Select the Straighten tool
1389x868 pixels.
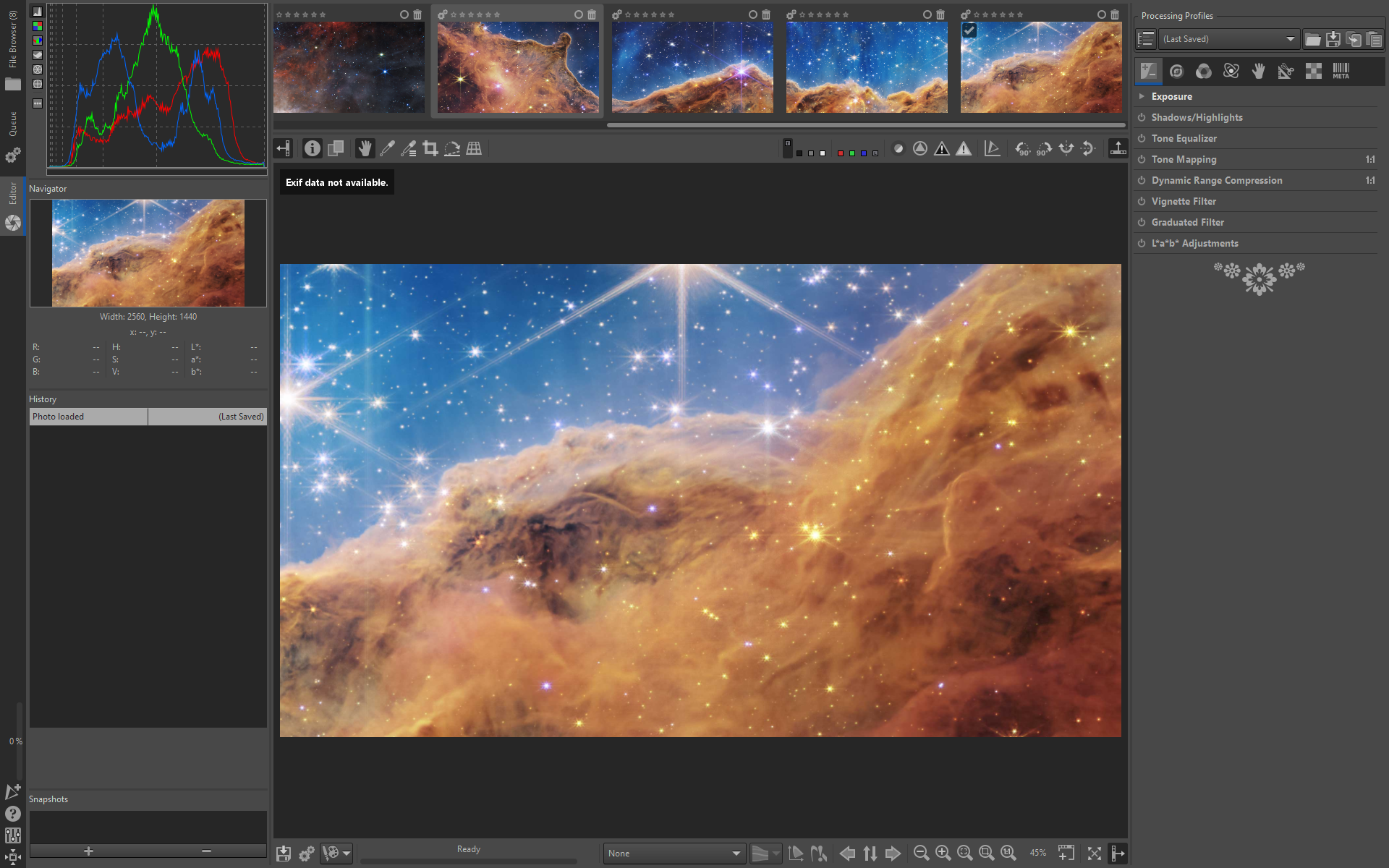452,149
